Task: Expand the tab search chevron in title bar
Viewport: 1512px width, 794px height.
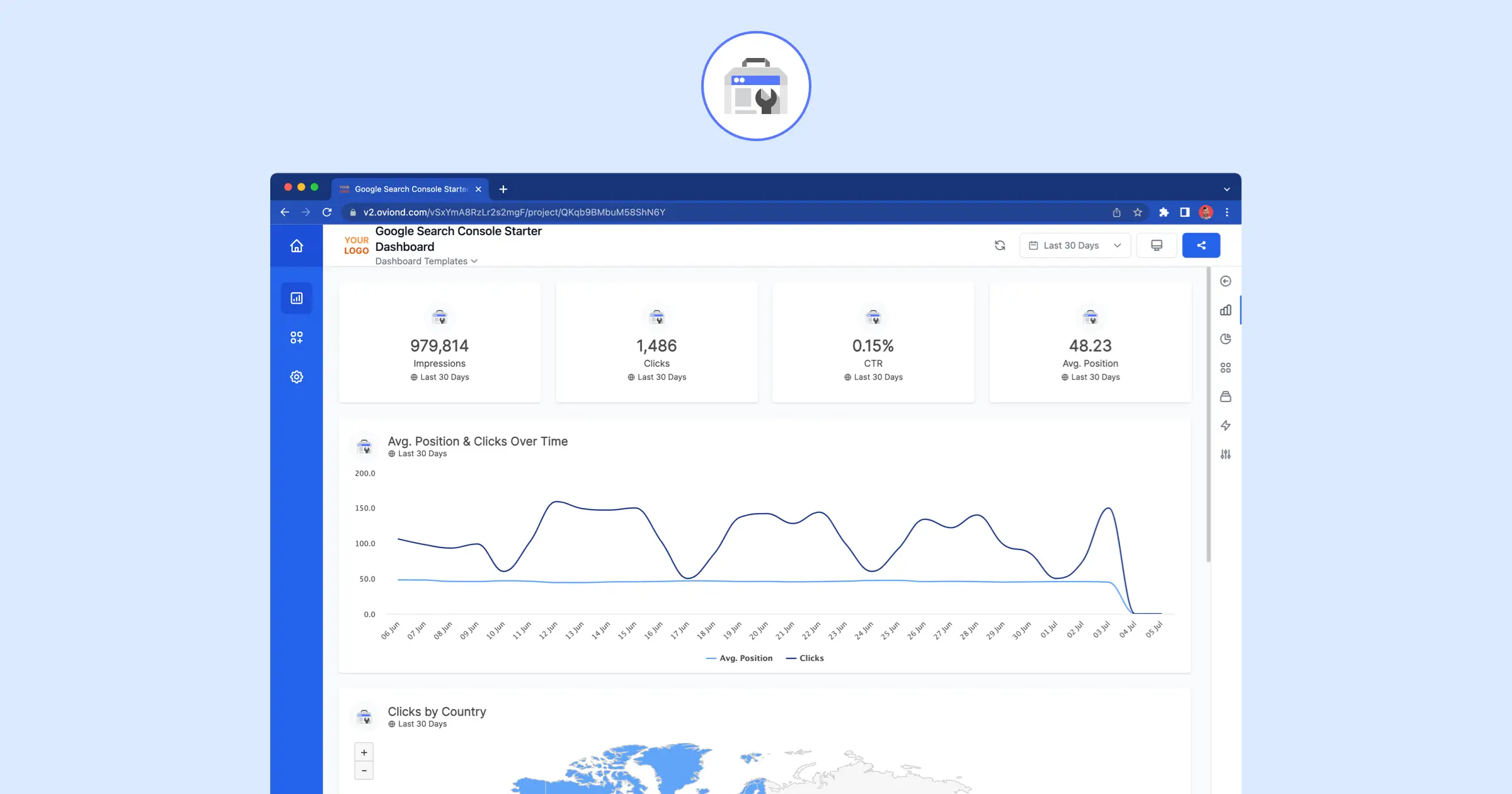Action: pyautogui.click(x=1227, y=189)
